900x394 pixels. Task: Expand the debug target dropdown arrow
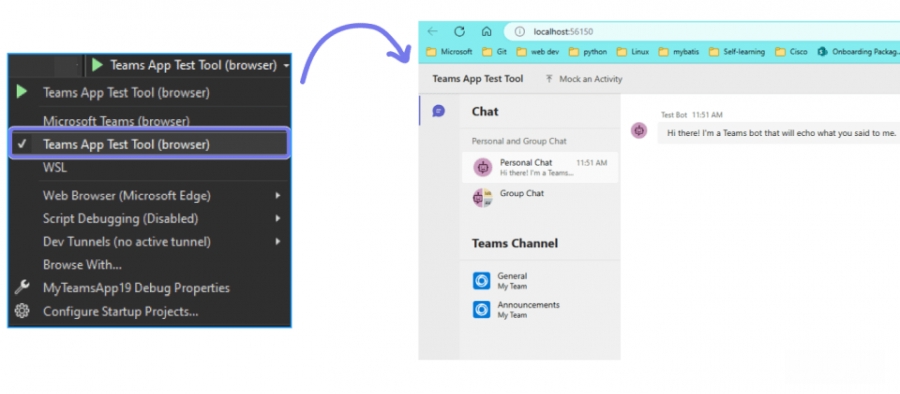(286, 65)
